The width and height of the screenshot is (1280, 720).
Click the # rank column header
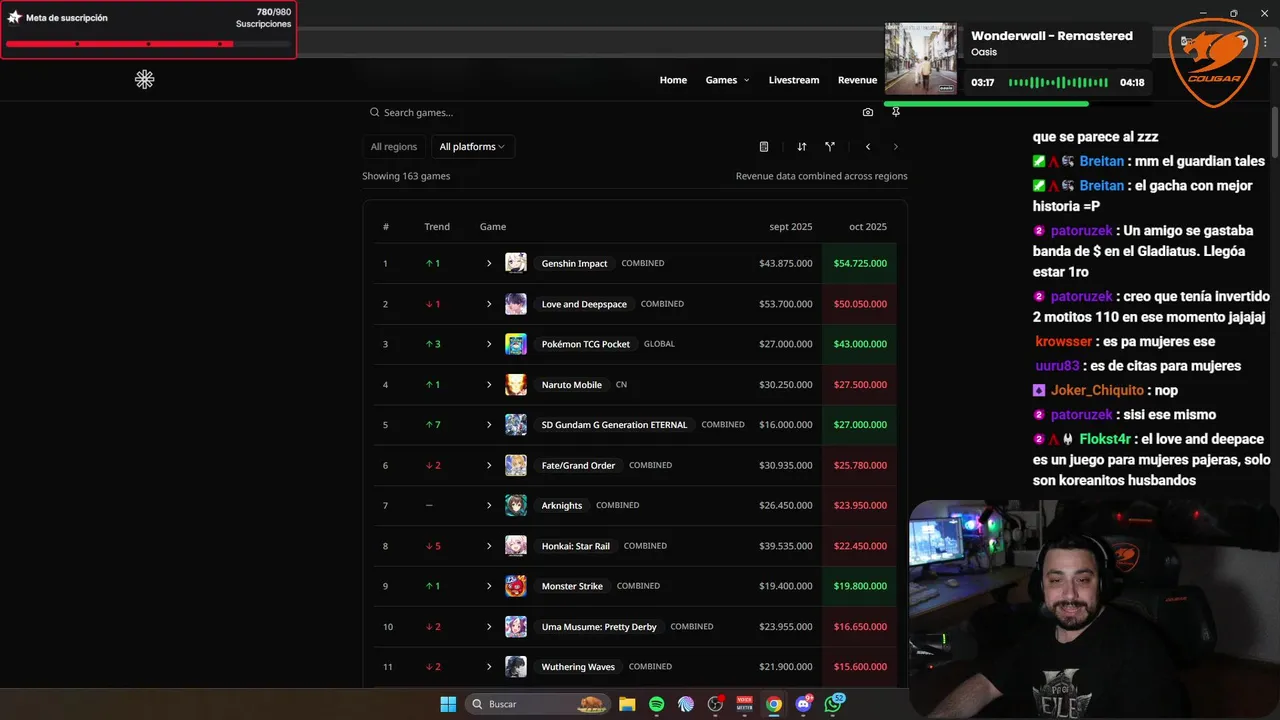point(386,227)
